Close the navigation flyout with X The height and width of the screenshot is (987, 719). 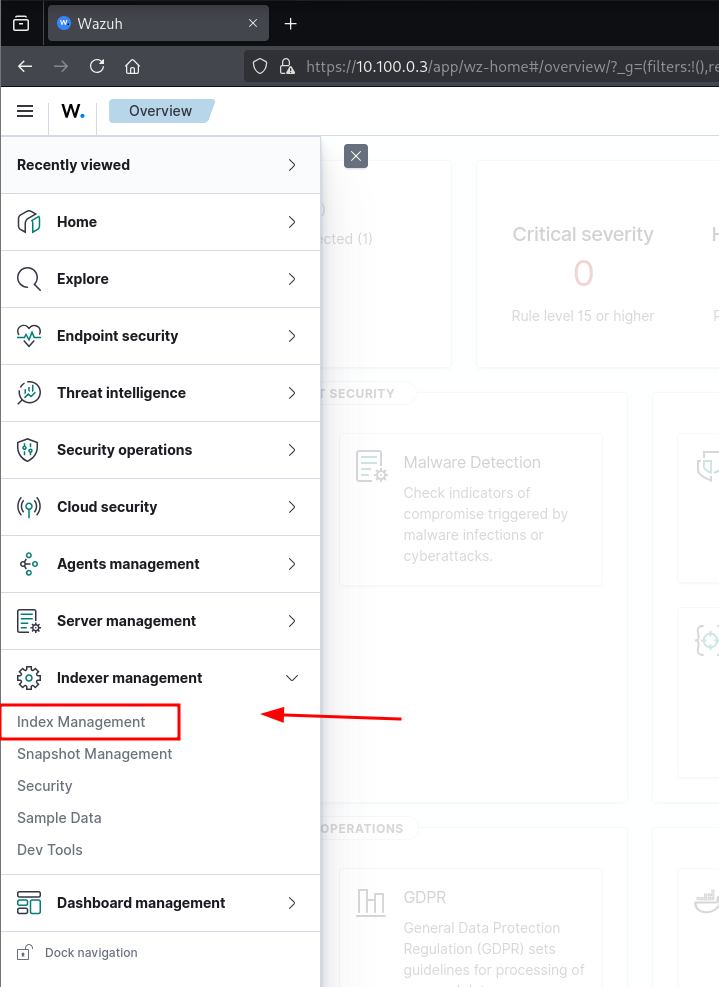pos(356,156)
